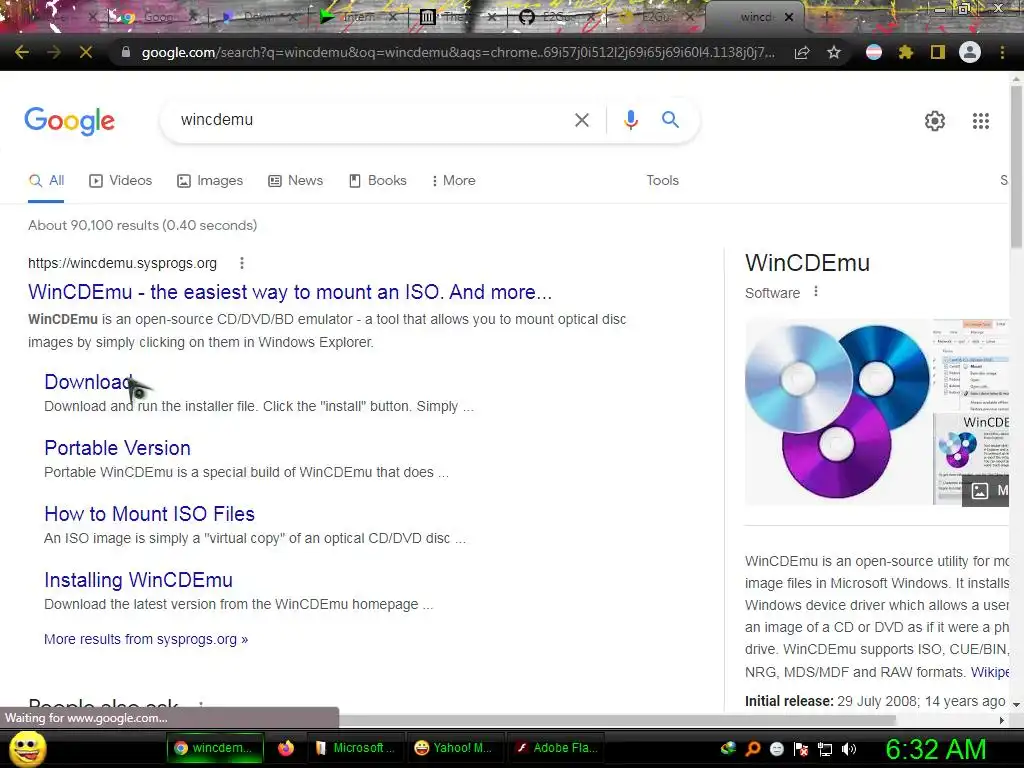1024x768 pixels.
Task: View site info via the padlock icon
Action: click(126, 52)
